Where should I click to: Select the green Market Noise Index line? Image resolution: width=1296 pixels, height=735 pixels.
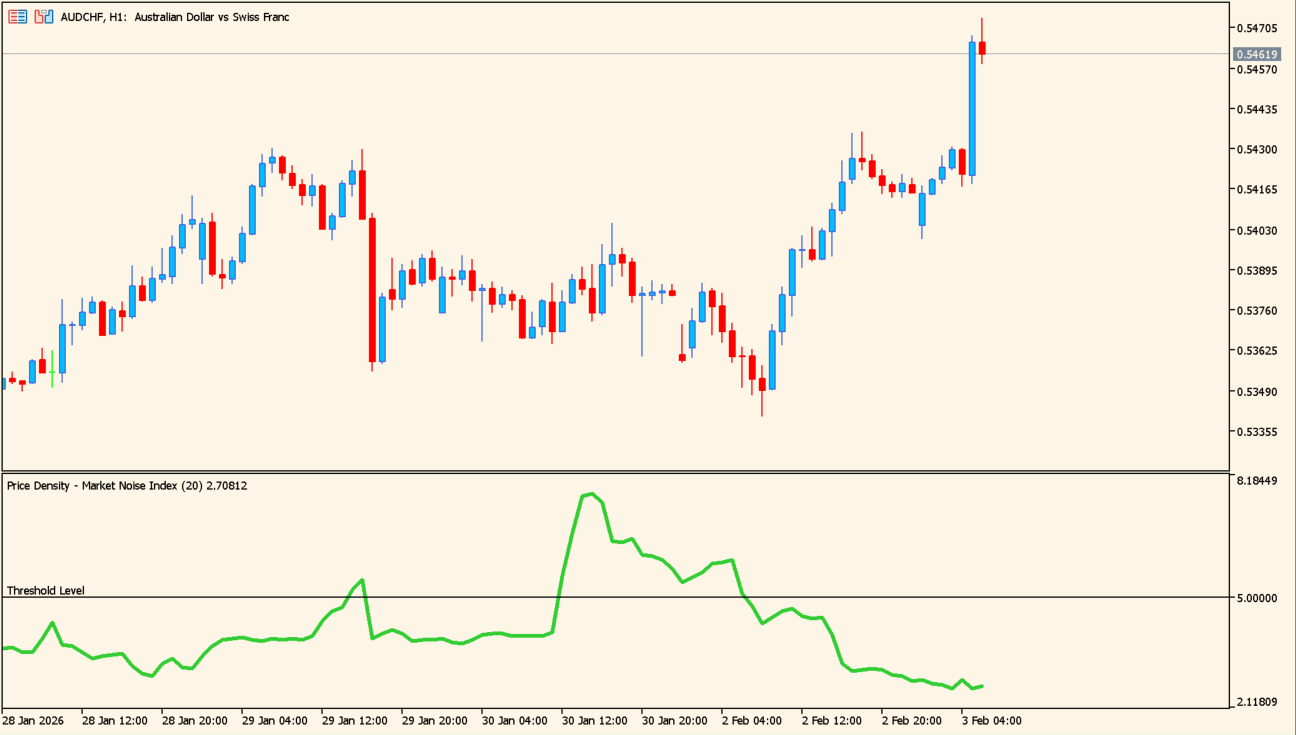460,642
